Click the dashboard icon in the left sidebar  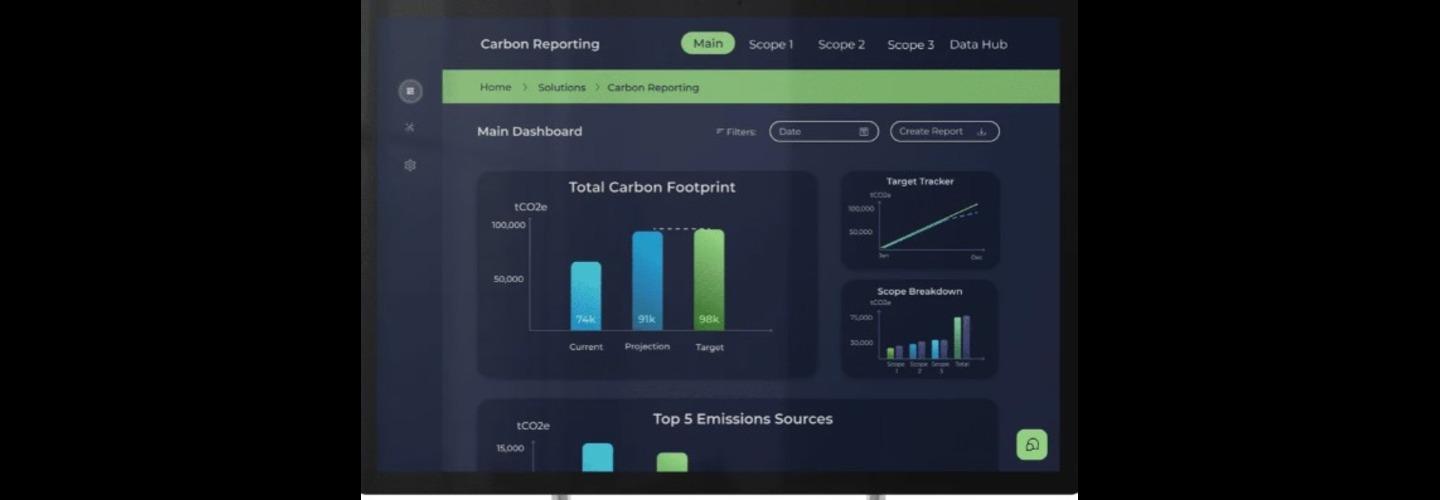pyautogui.click(x=410, y=91)
